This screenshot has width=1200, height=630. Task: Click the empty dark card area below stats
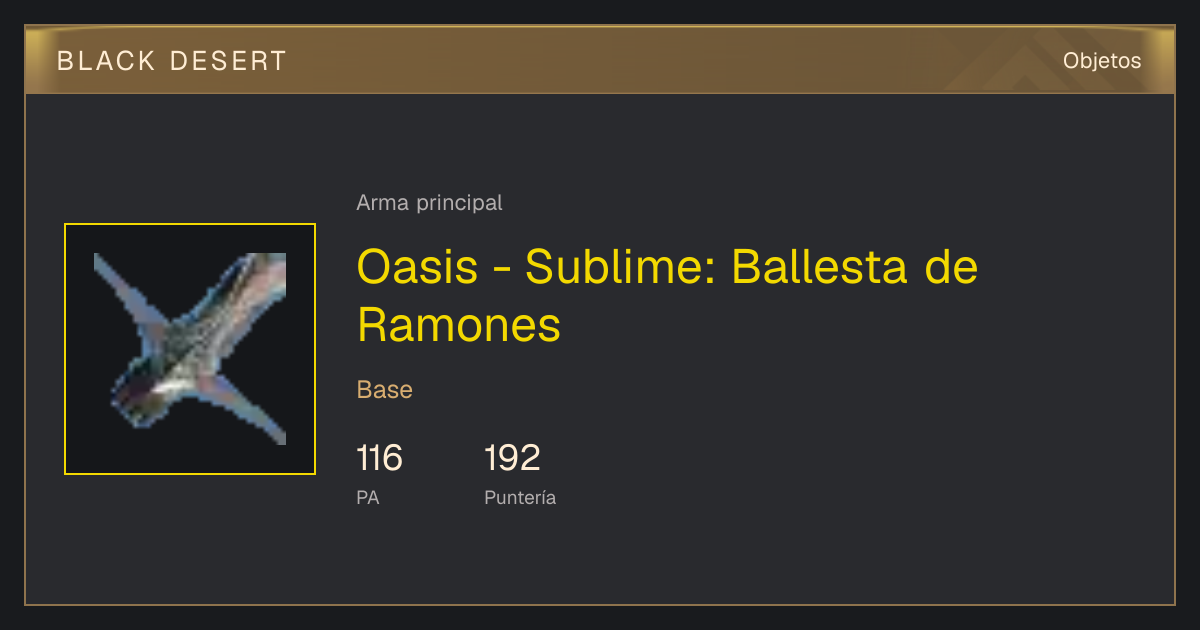click(600, 560)
